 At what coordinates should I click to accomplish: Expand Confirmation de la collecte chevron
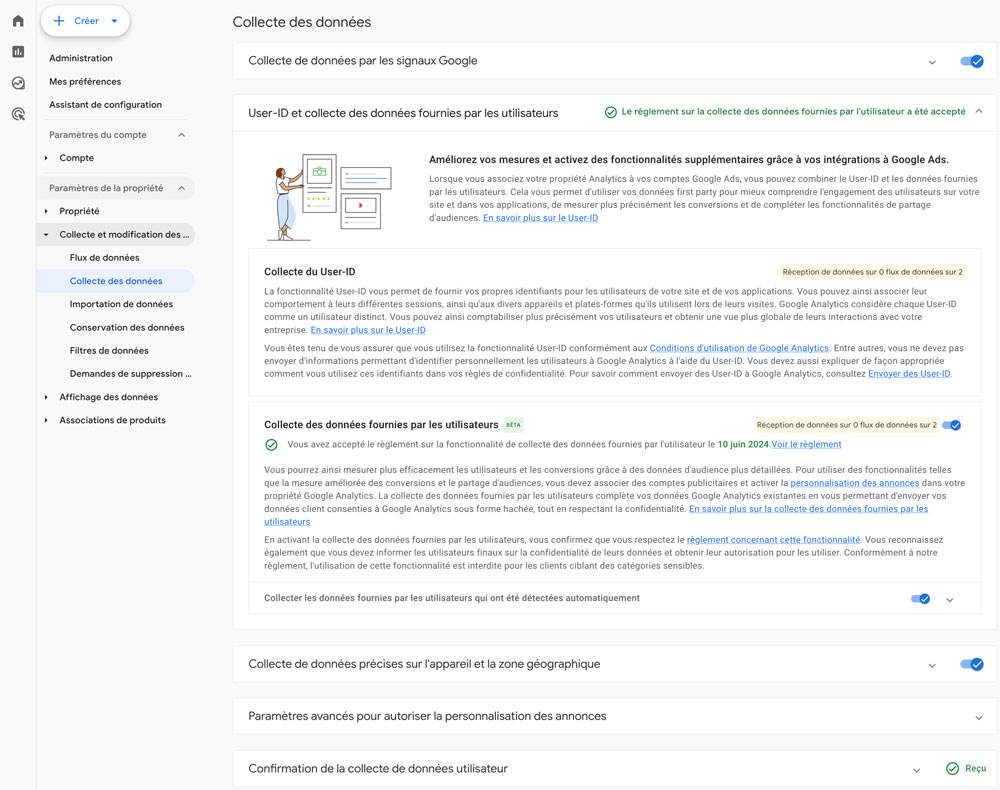pos(916,770)
